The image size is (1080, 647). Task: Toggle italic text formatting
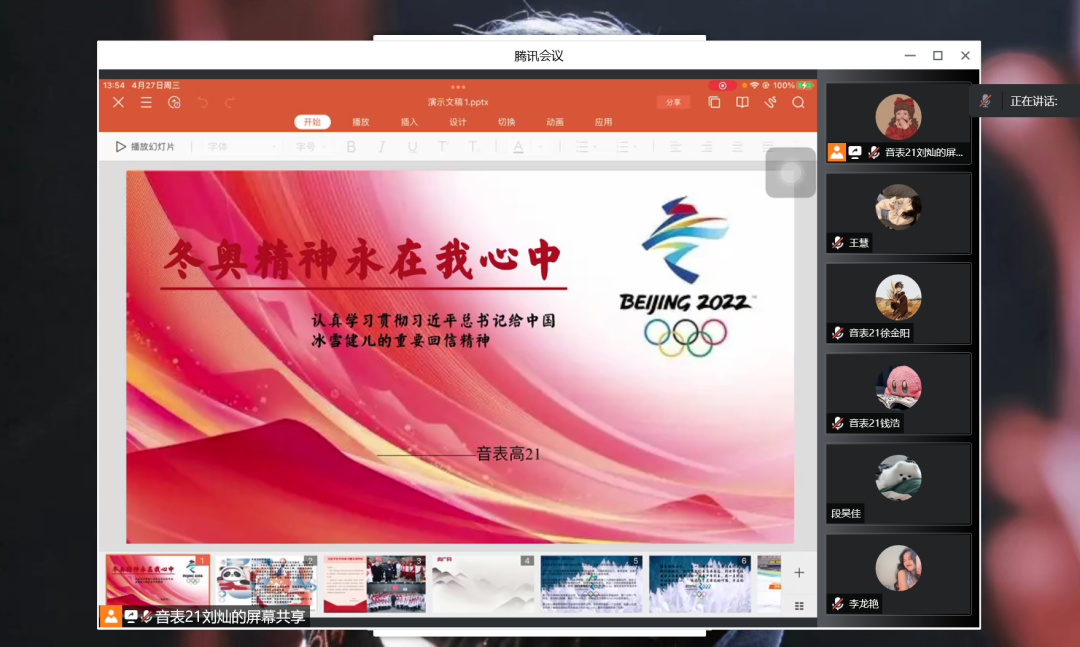tap(381, 147)
